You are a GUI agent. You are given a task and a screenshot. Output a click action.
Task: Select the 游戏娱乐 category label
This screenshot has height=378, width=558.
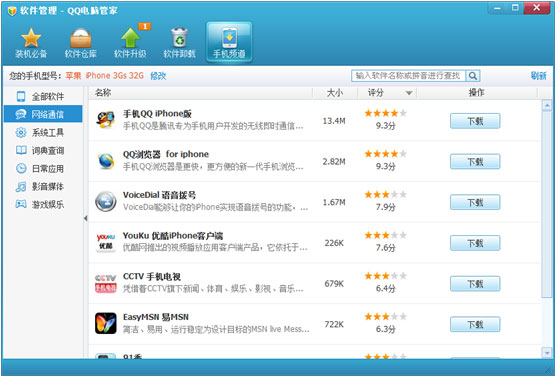[x=48, y=205]
